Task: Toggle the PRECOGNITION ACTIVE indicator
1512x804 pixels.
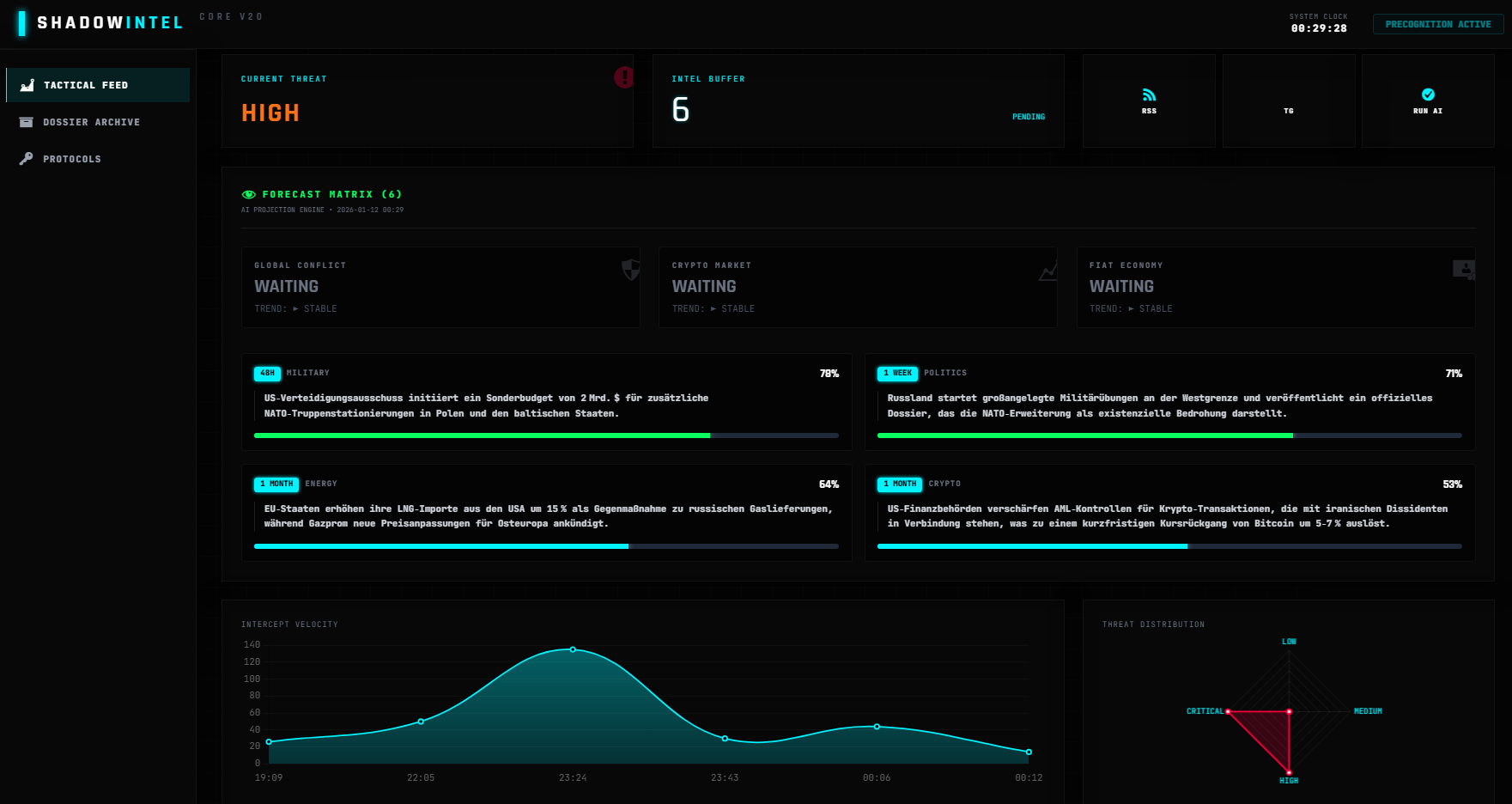Action: click(x=1437, y=23)
